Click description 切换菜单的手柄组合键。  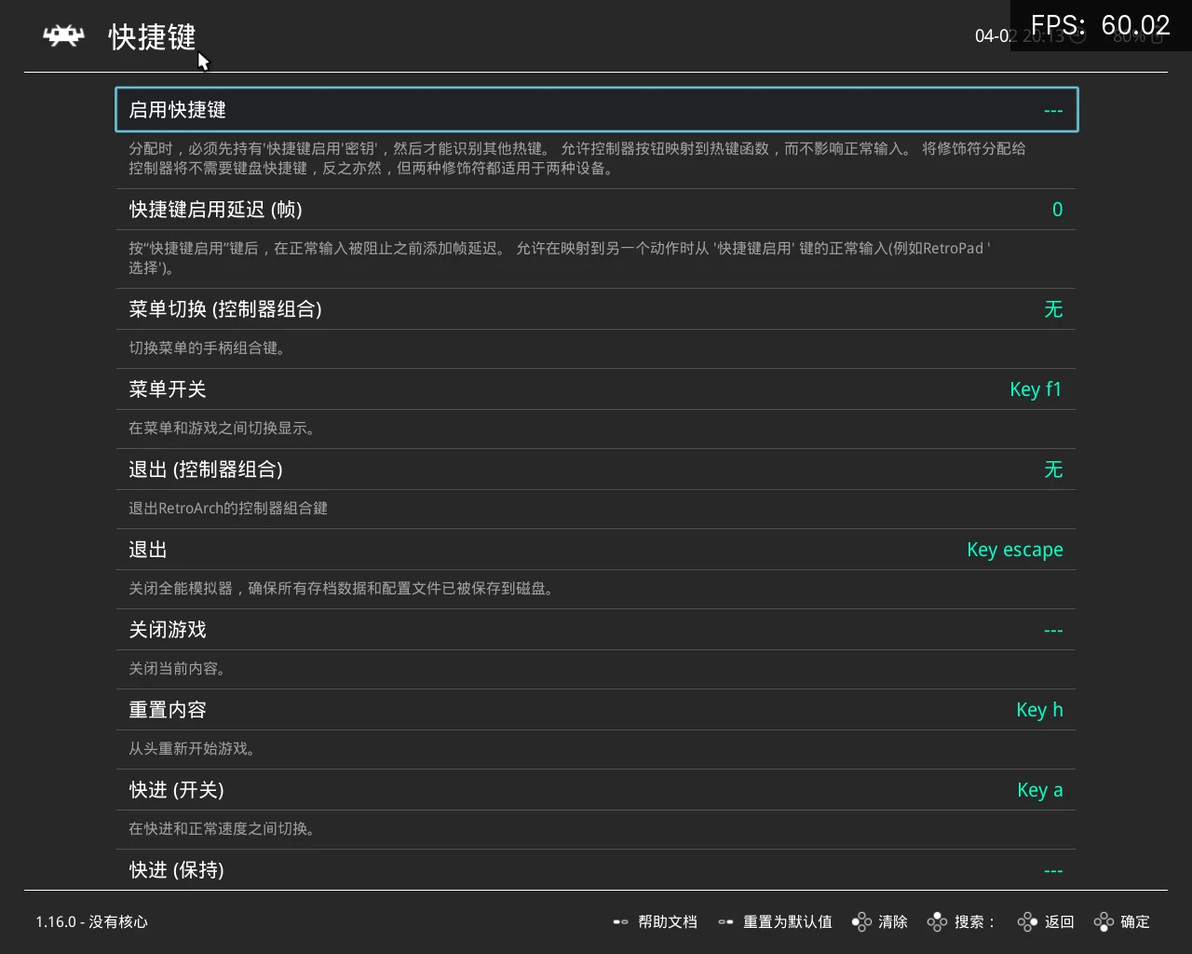[207, 348]
